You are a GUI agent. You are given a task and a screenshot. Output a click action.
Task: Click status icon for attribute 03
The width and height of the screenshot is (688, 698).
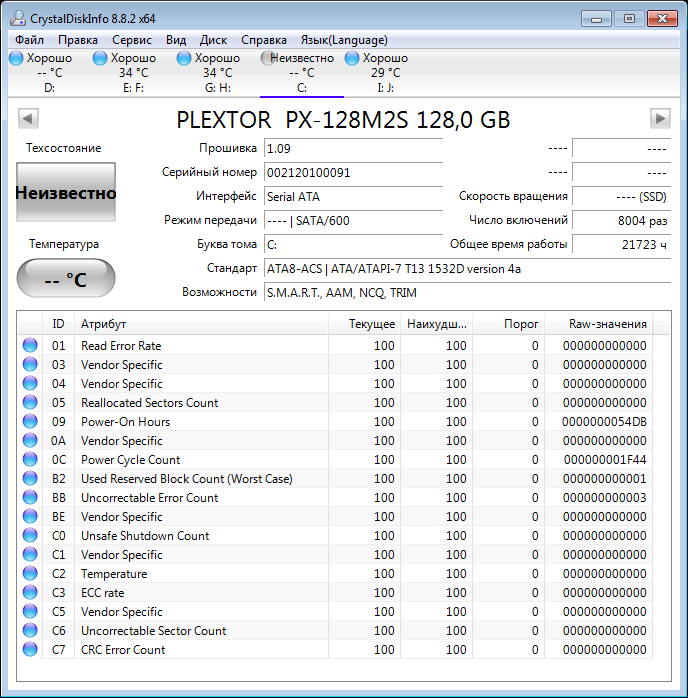pyautogui.click(x=30, y=365)
